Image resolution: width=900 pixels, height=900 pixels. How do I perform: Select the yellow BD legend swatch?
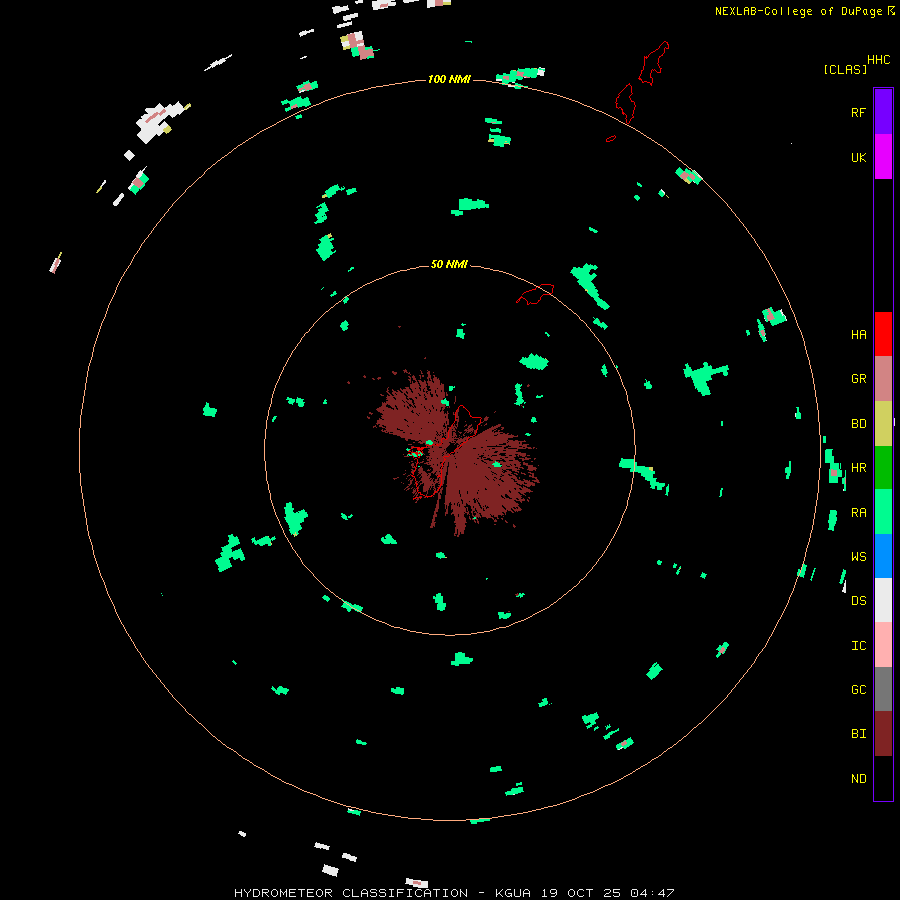[x=883, y=424]
